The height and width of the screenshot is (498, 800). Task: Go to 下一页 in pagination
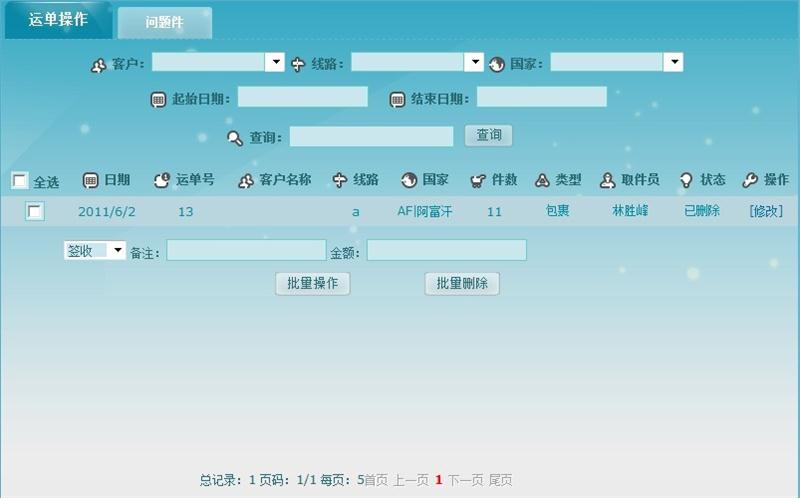pos(466,480)
